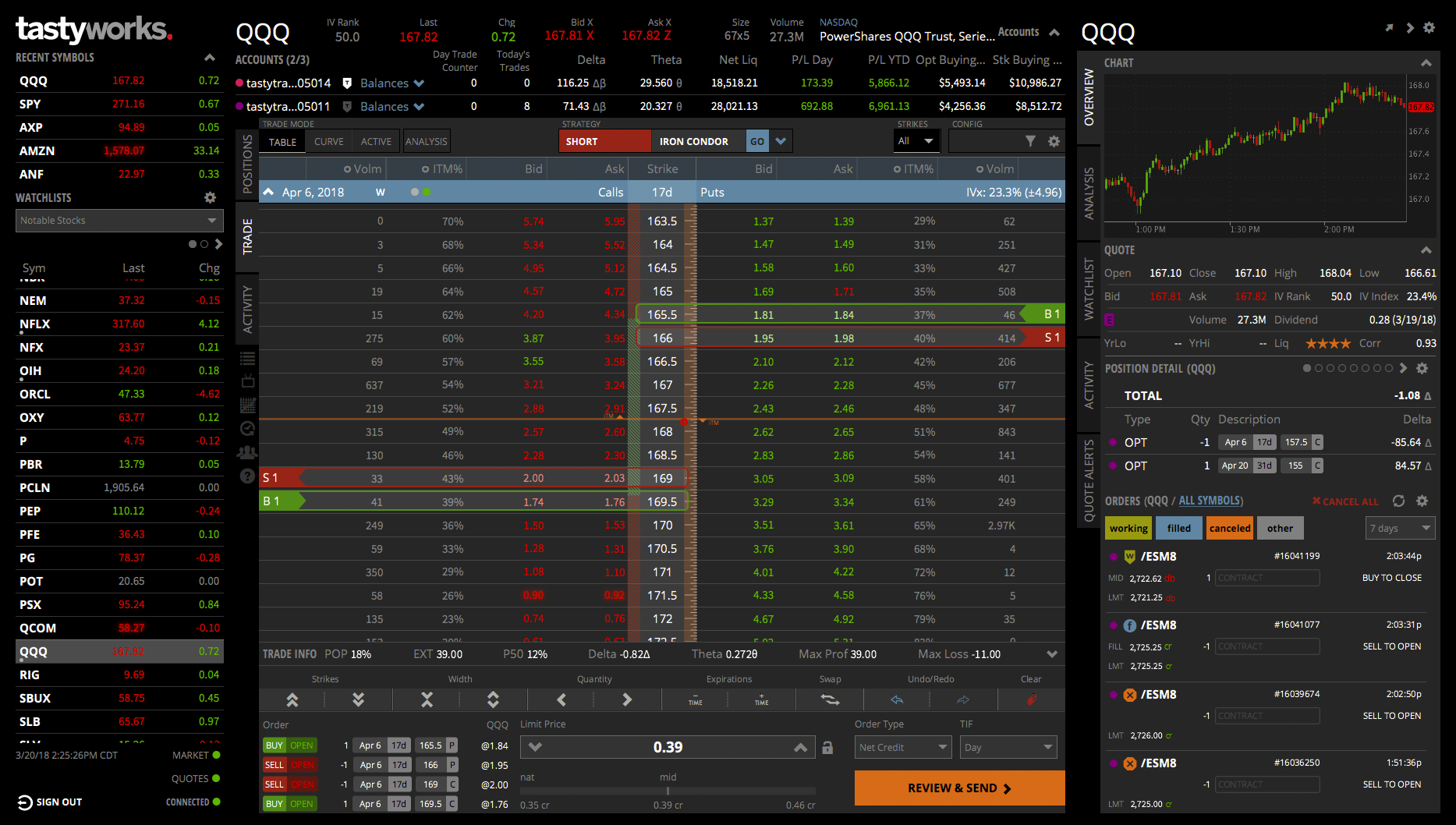
Task: Open the Order Type Net Credit dropdown
Action: [x=903, y=747]
